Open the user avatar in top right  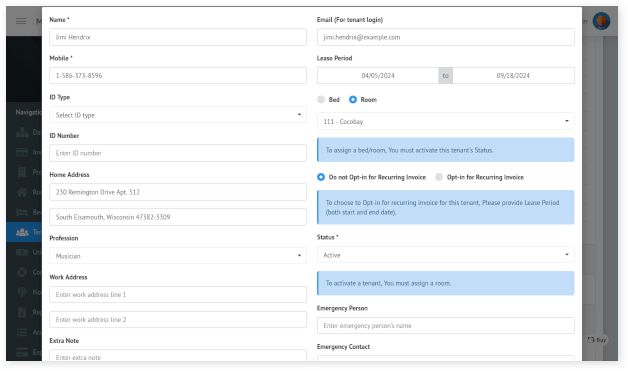click(x=601, y=21)
